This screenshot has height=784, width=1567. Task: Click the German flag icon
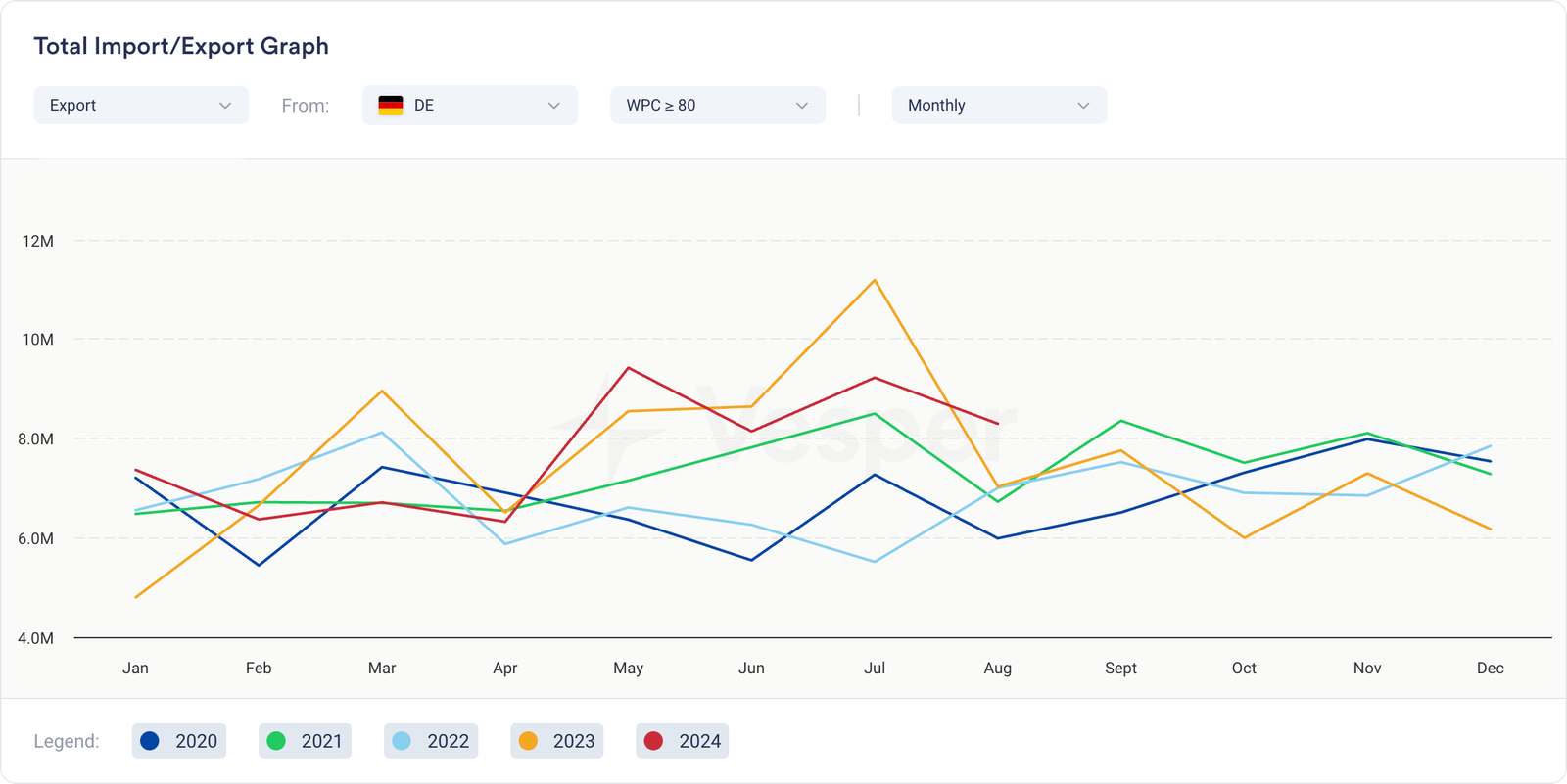[391, 106]
